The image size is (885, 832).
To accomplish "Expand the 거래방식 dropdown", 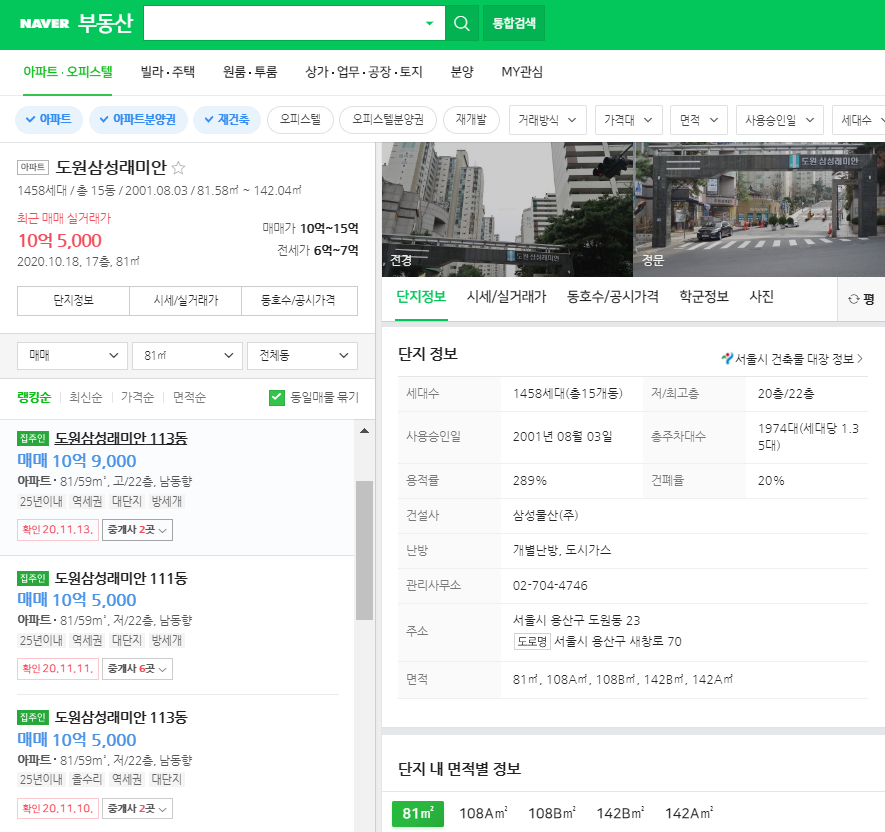I will (547, 120).
